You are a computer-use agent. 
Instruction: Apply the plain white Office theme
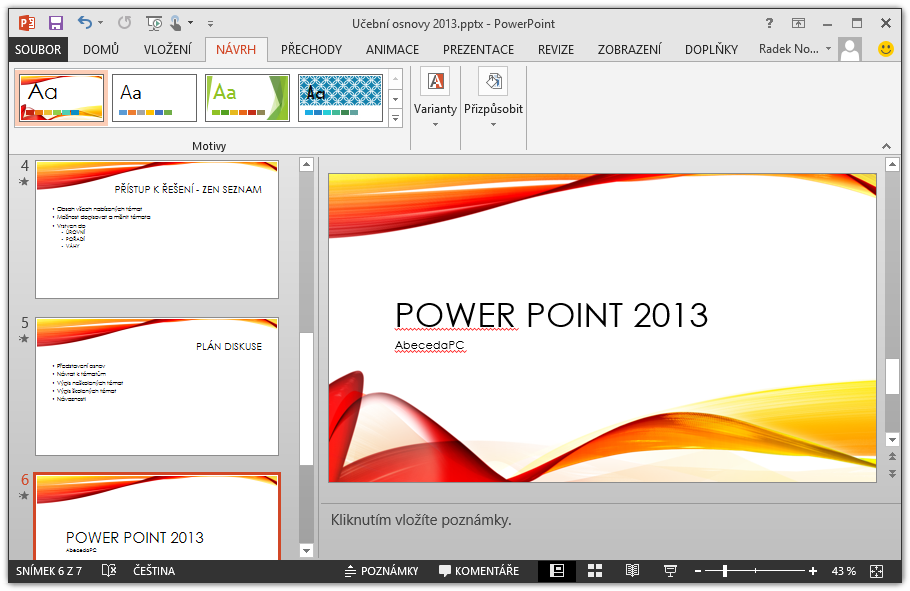[154, 98]
